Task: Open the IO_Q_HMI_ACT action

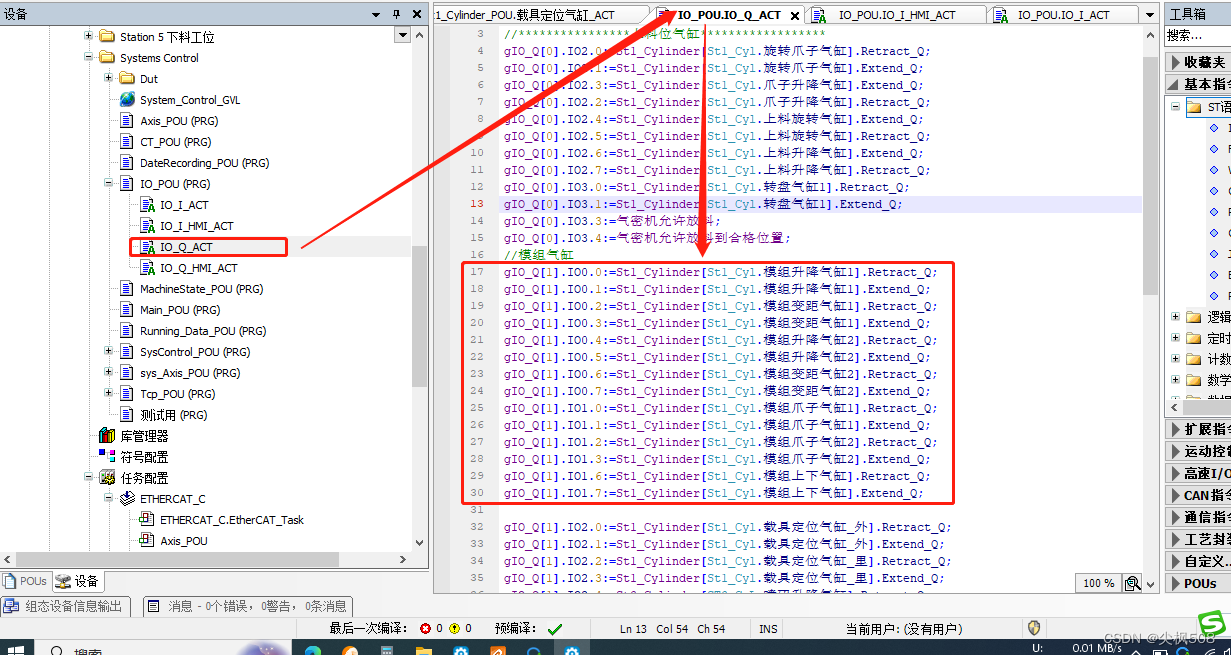Action: (198, 268)
